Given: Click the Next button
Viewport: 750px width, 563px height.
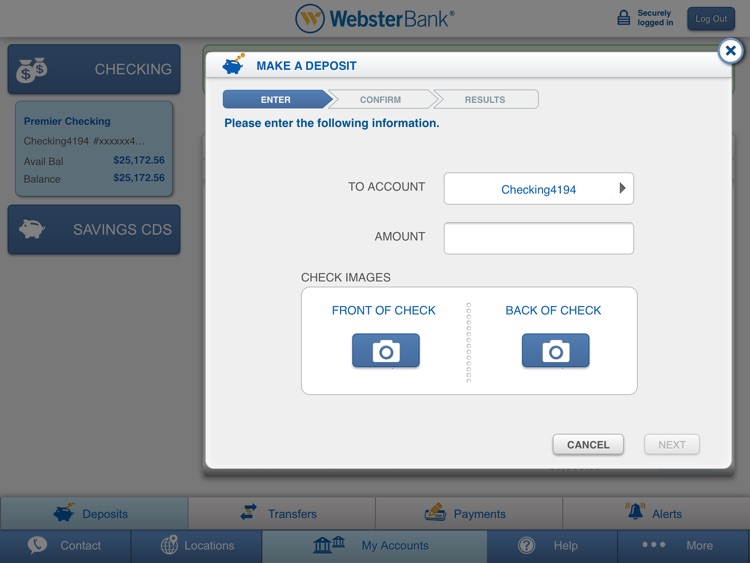Looking at the screenshot, I should (x=672, y=444).
